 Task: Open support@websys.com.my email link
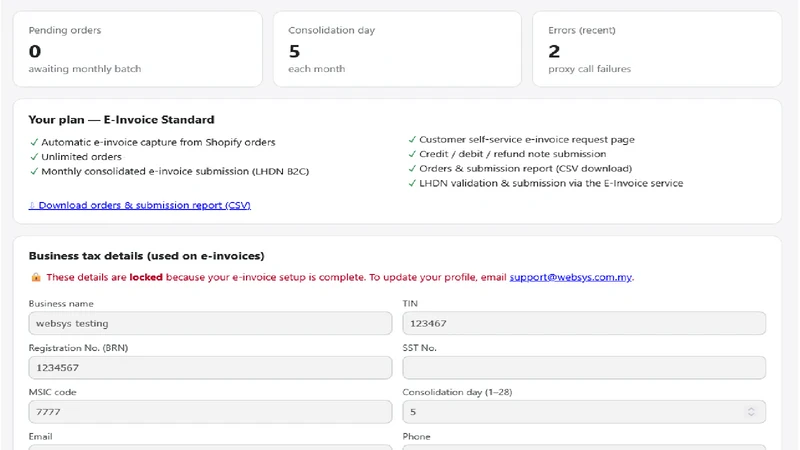[x=570, y=277]
